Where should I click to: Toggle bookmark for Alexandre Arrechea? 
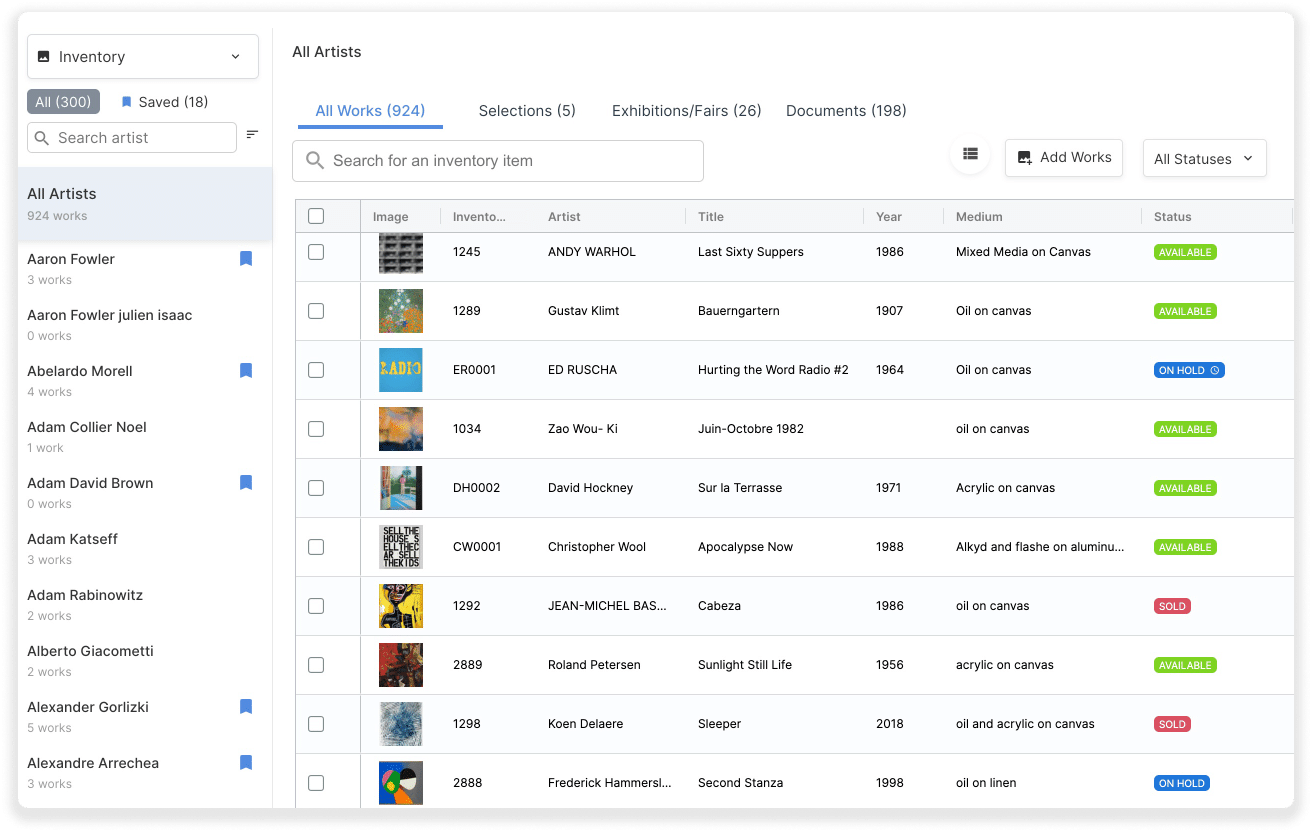[x=246, y=763]
